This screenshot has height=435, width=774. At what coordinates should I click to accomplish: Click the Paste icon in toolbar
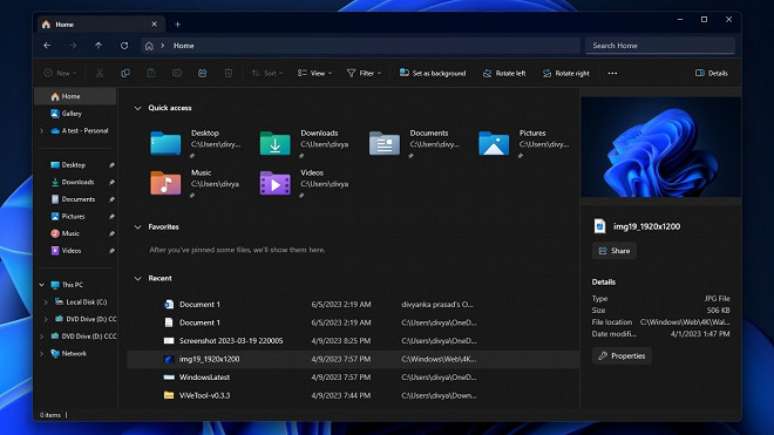click(x=151, y=73)
